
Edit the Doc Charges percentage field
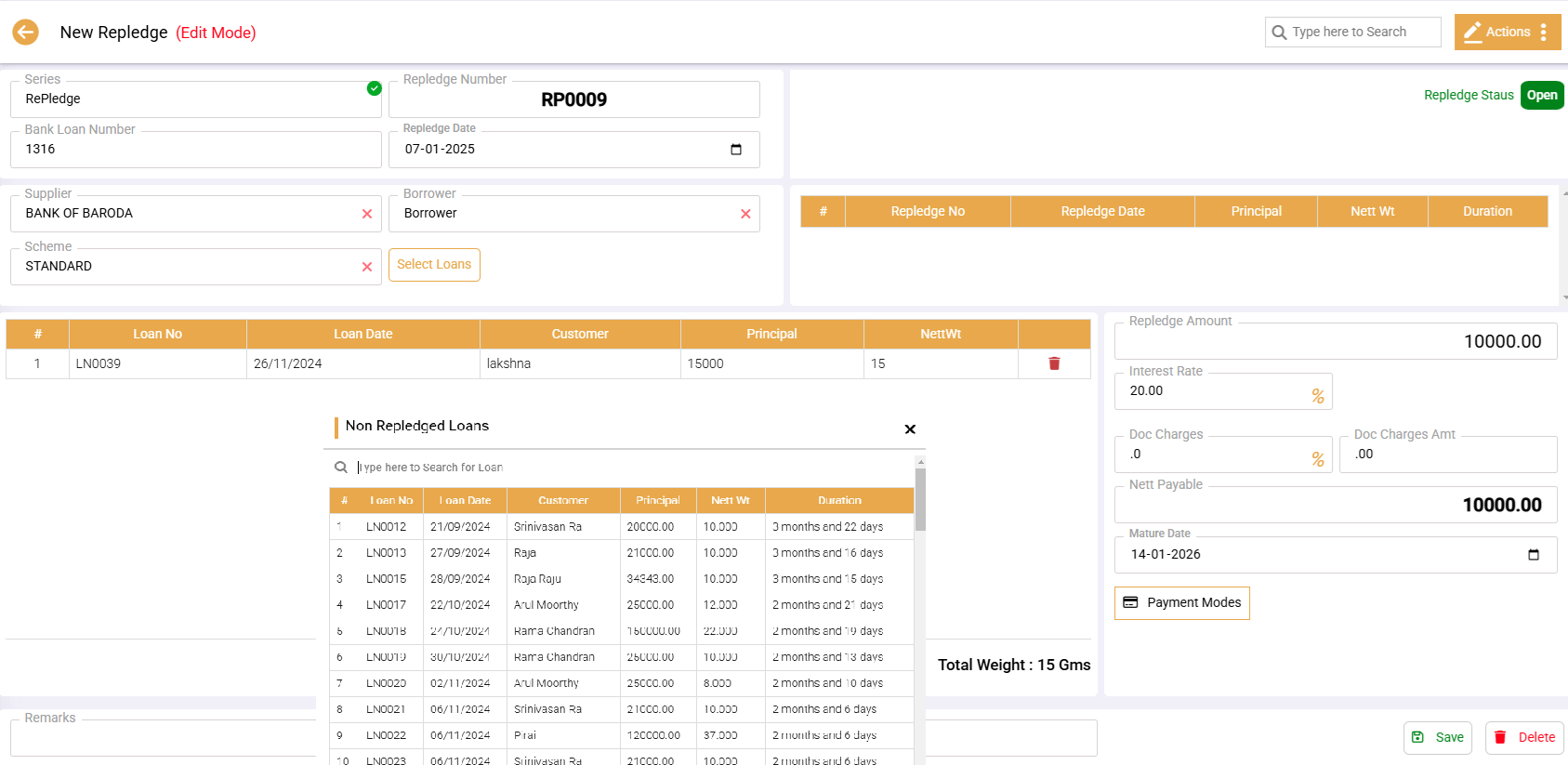[1223, 455]
